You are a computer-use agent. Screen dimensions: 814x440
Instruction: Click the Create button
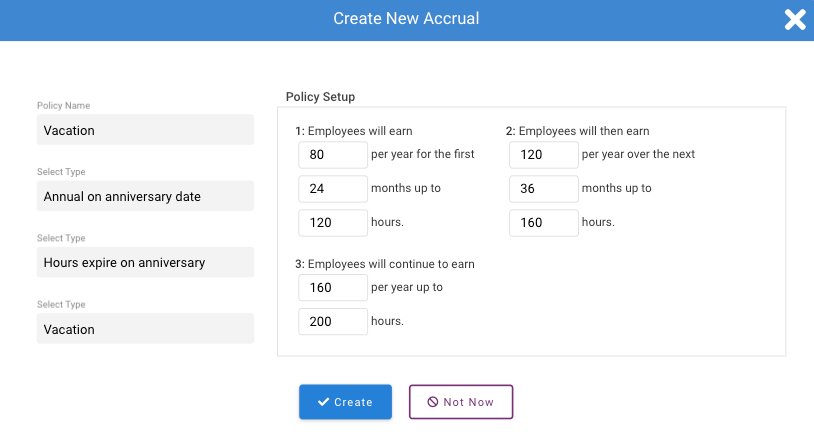click(345, 402)
